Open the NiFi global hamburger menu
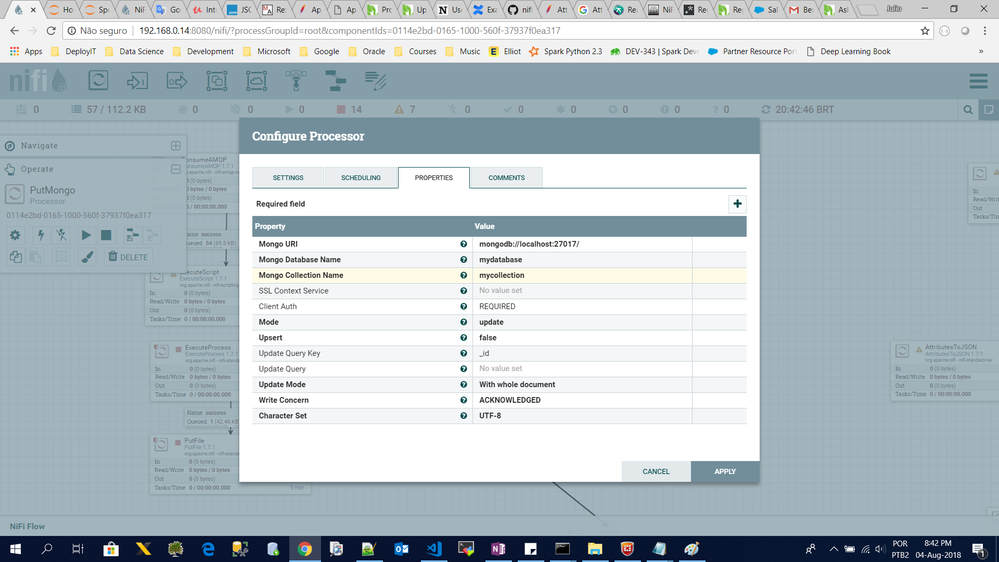Viewport: 999px width, 562px height. point(978,81)
